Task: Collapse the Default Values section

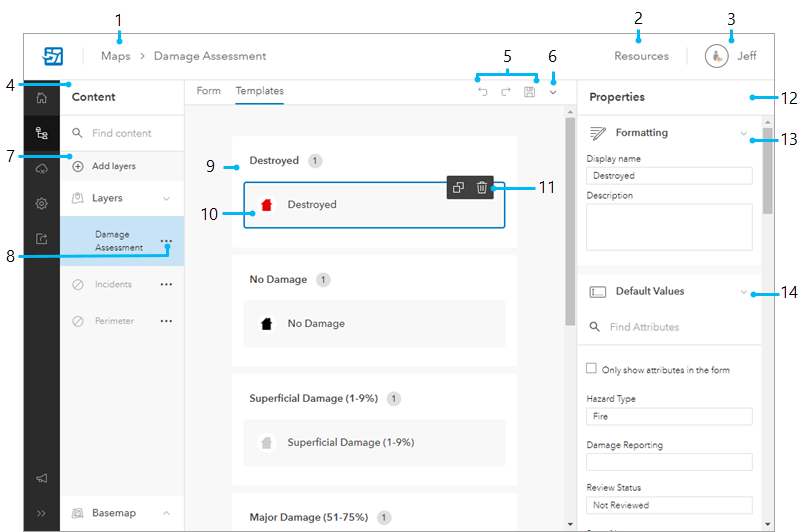Action: click(x=743, y=292)
